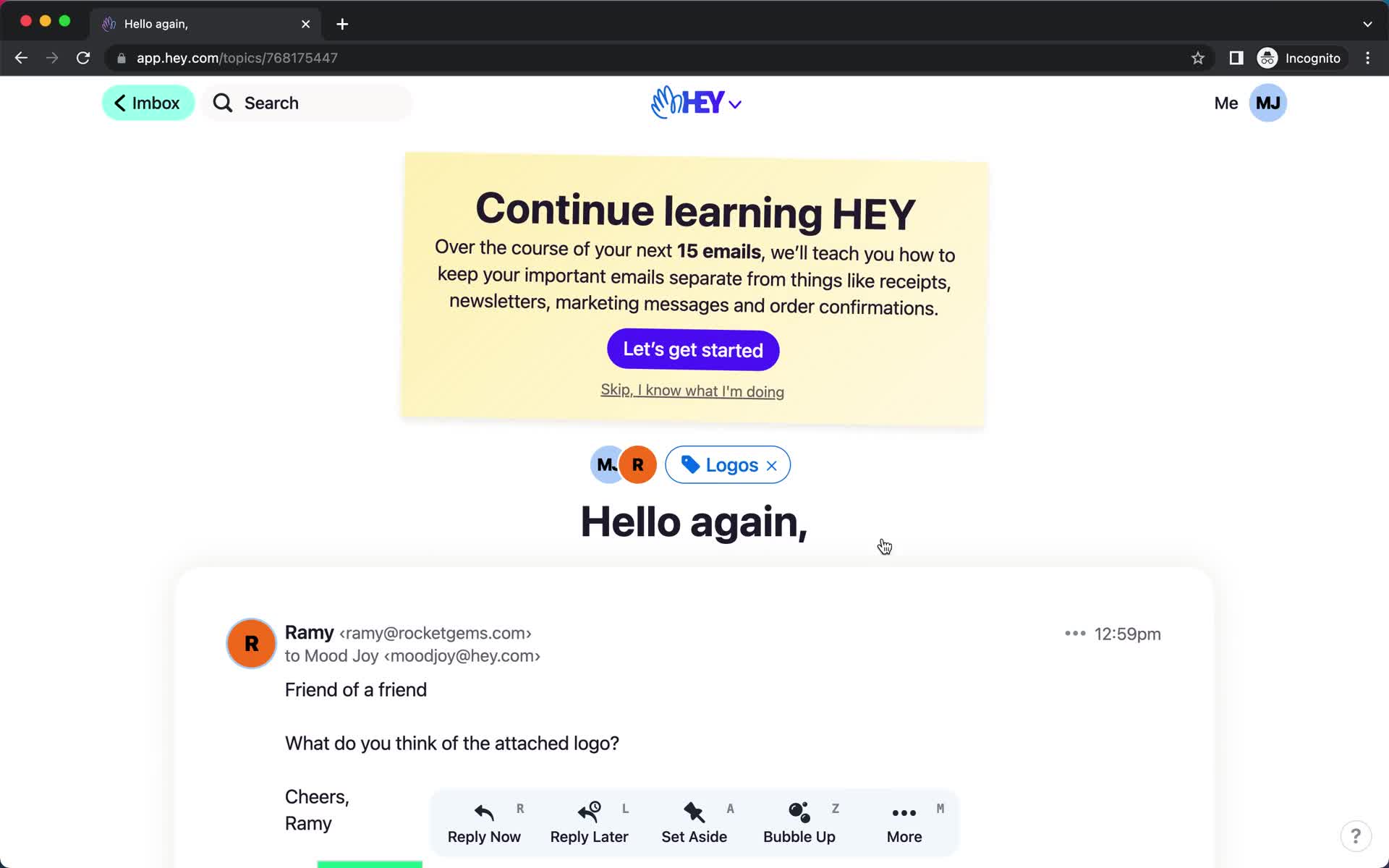Toggle incognito mode indicator
Image resolution: width=1389 pixels, height=868 pixels.
point(1299,58)
